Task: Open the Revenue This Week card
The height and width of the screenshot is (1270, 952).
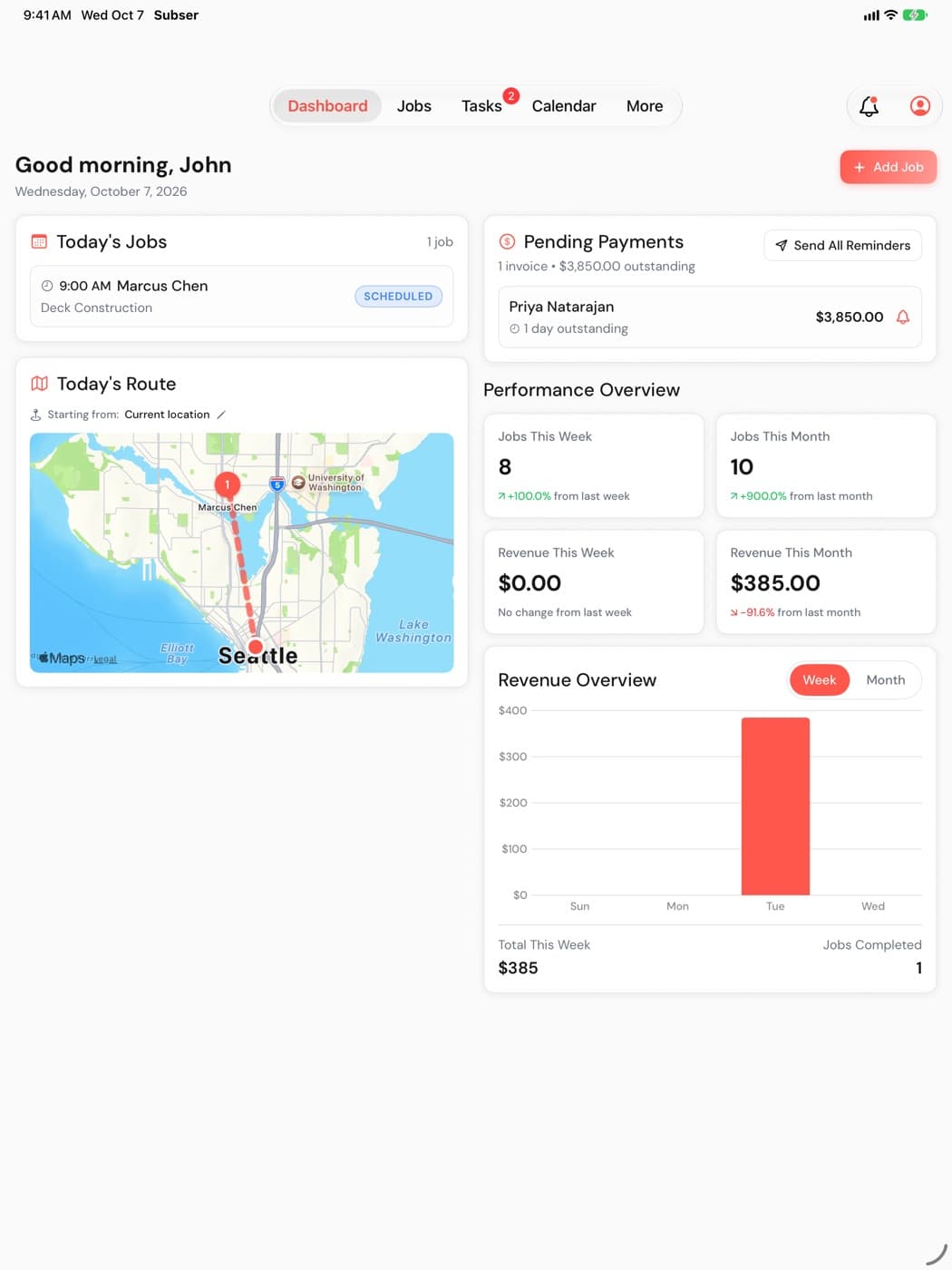Action: pyautogui.click(x=594, y=582)
